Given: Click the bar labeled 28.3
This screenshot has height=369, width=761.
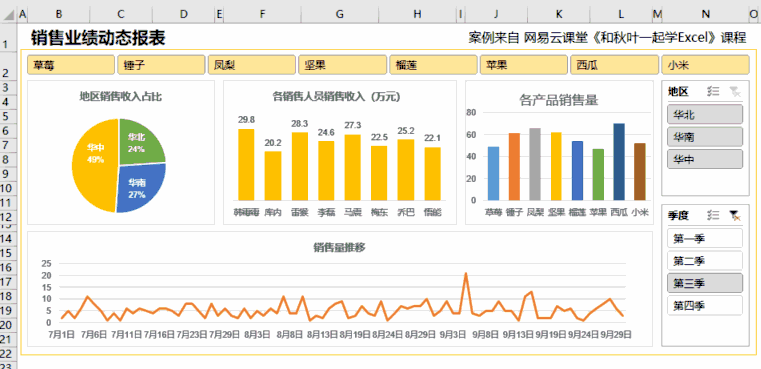Looking at the screenshot, I should pos(299,166).
